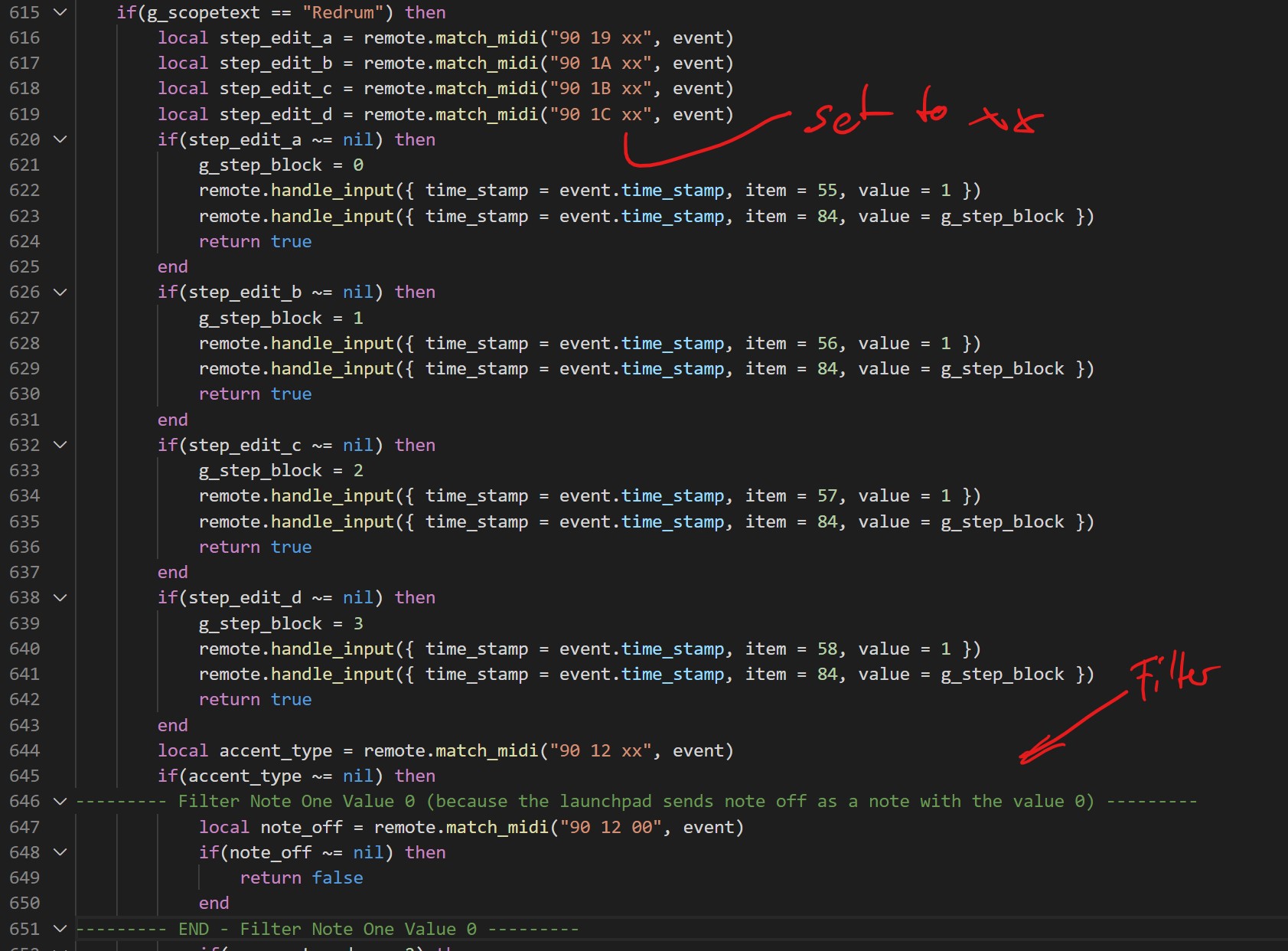The width and height of the screenshot is (1288, 951).
Task: Click item value 55 on line 622
Action: tap(827, 190)
